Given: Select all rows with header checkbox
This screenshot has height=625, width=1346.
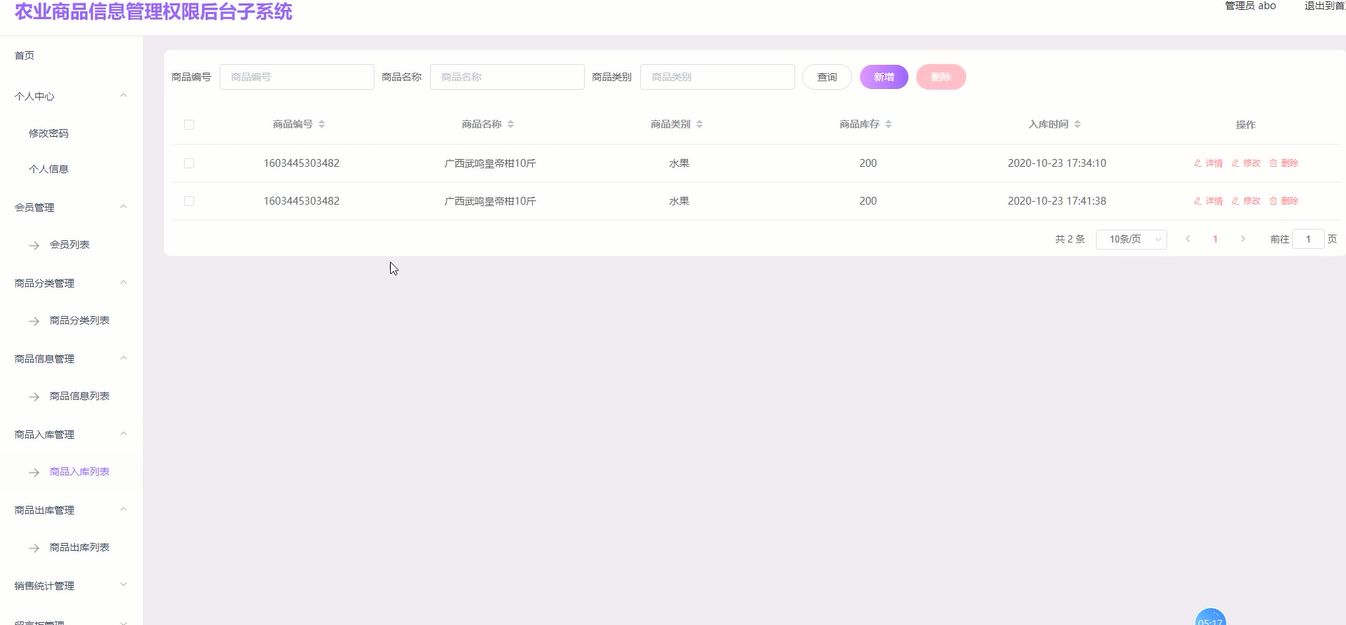Looking at the screenshot, I should tap(189, 125).
